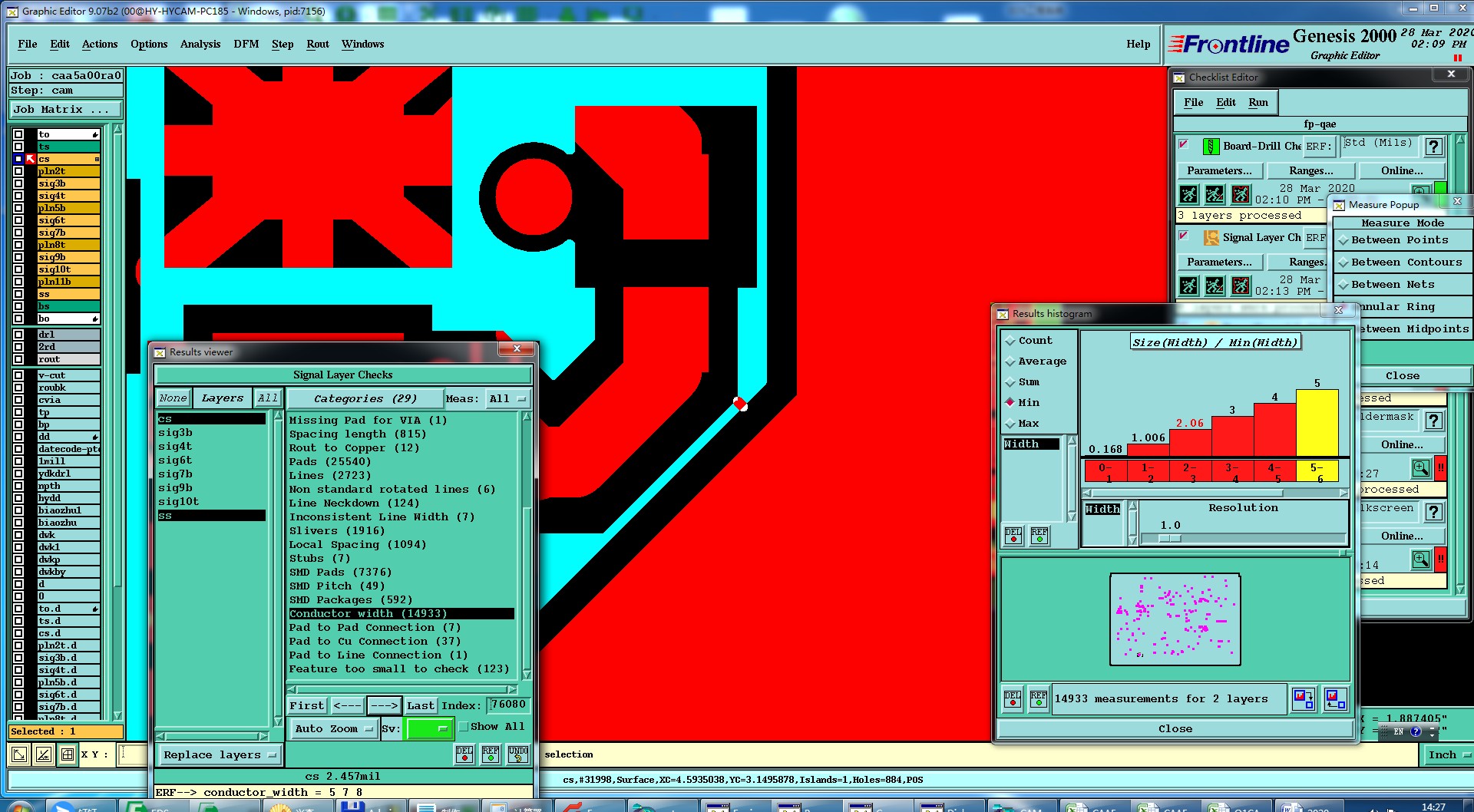Open the Meas: All dropdown
The image size is (1474, 812).
(507, 398)
